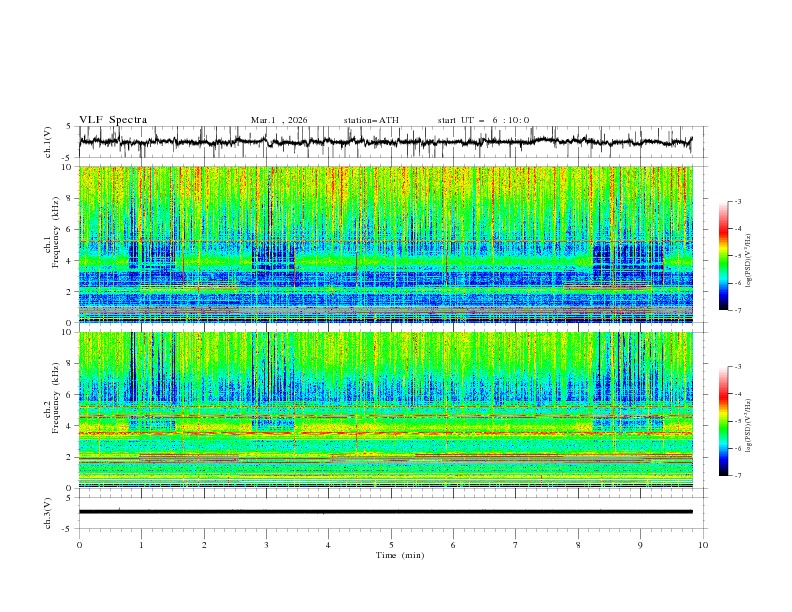Viewport: 792px width, 612px height.
Task: Click the "8" kHz tick on ch.2 frequency axis
Action: (x=70, y=364)
